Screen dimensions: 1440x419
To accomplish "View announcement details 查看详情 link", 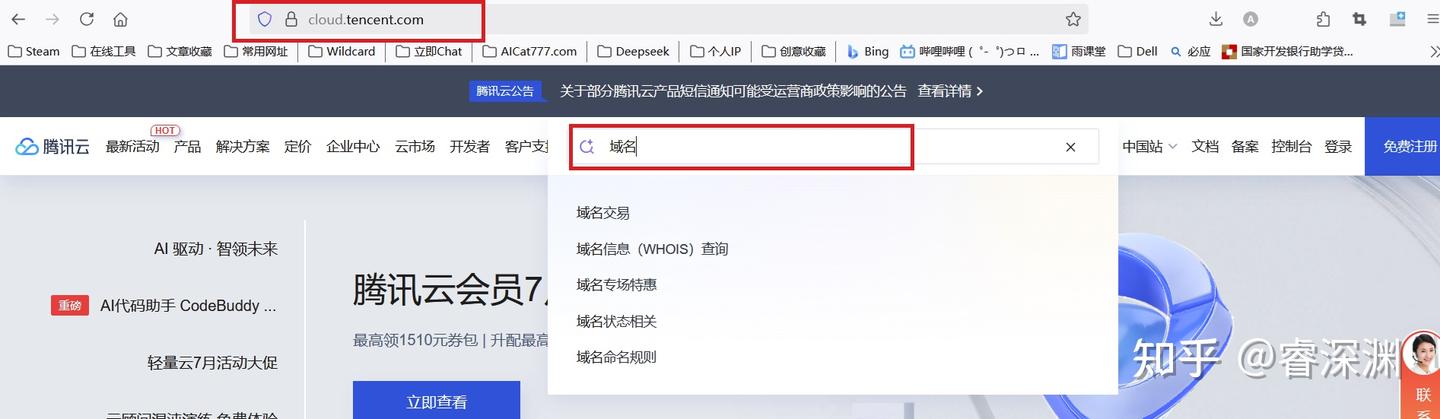I will 950,91.
